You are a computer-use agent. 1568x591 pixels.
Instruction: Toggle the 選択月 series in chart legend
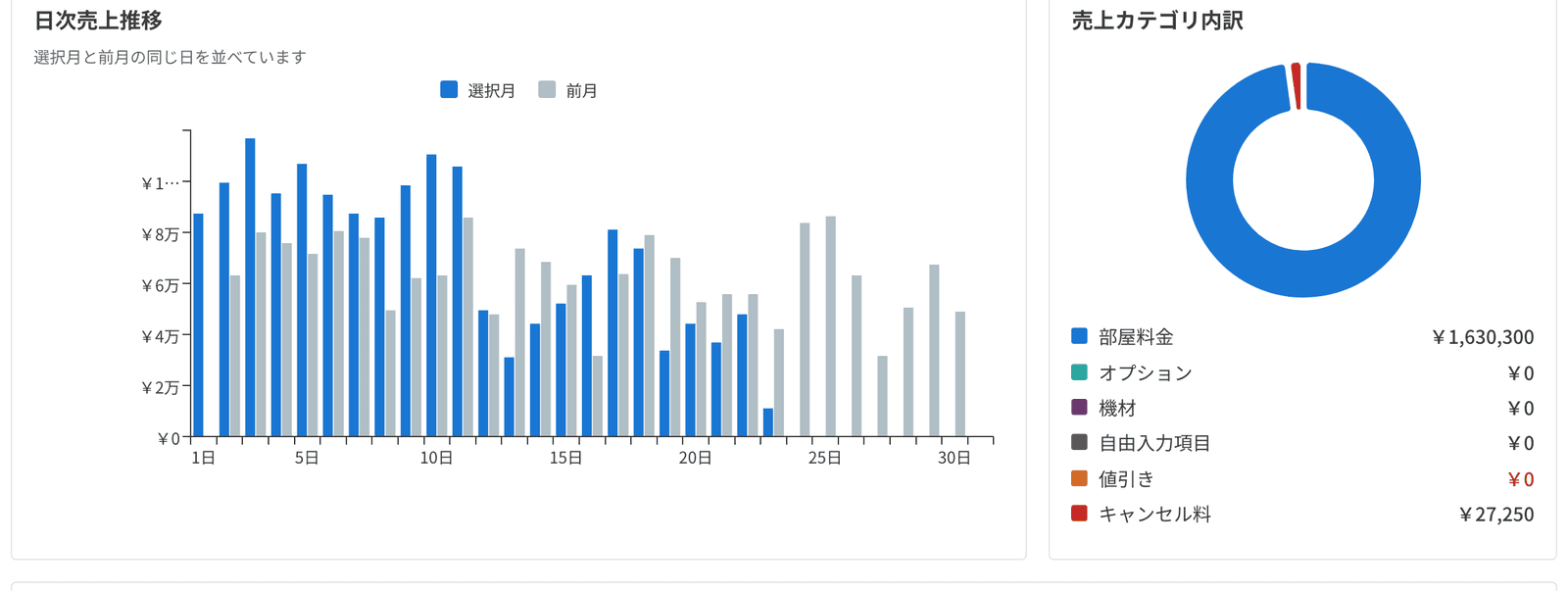478,90
